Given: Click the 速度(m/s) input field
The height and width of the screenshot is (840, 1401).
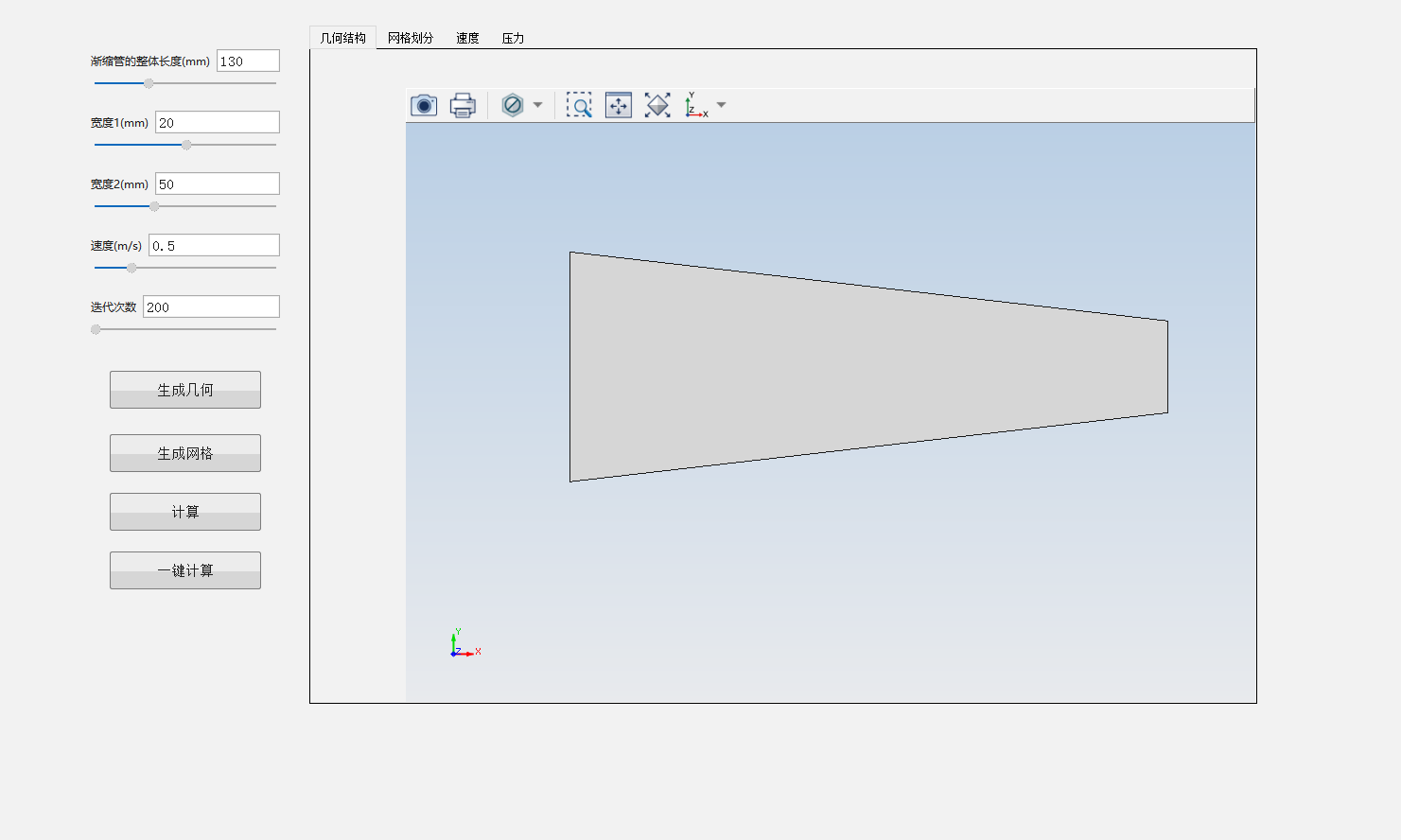Looking at the screenshot, I should (x=214, y=245).
